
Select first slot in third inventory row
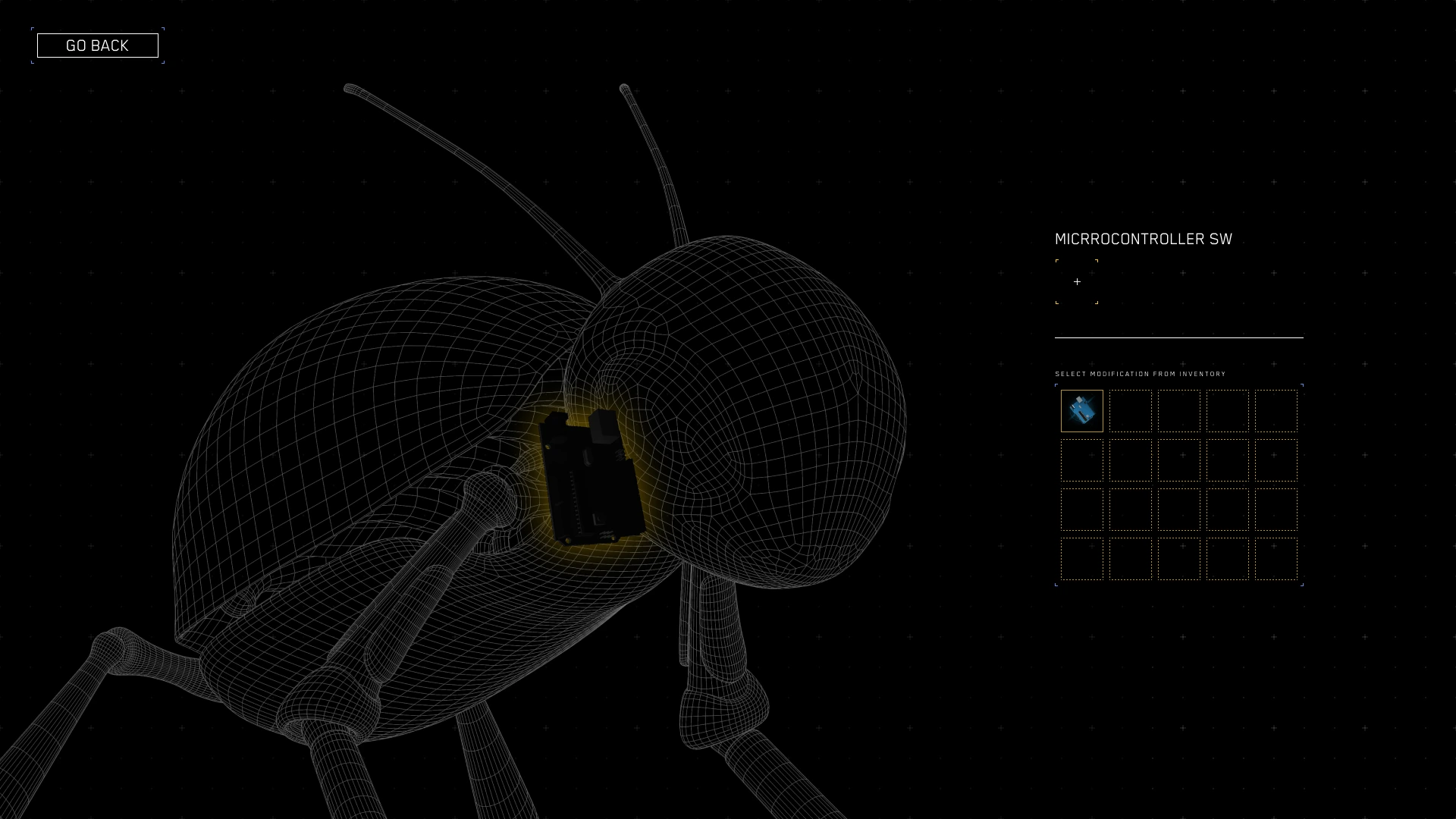pyautogui.click(x=1082, y=510)
